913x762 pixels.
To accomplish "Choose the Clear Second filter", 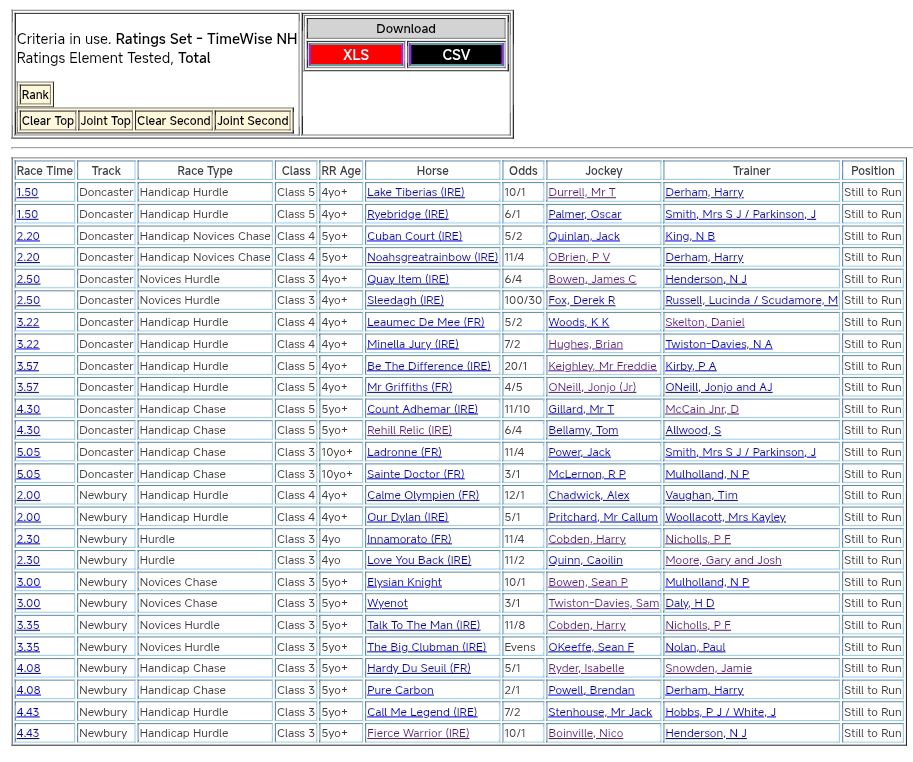I will click(174, 121).
